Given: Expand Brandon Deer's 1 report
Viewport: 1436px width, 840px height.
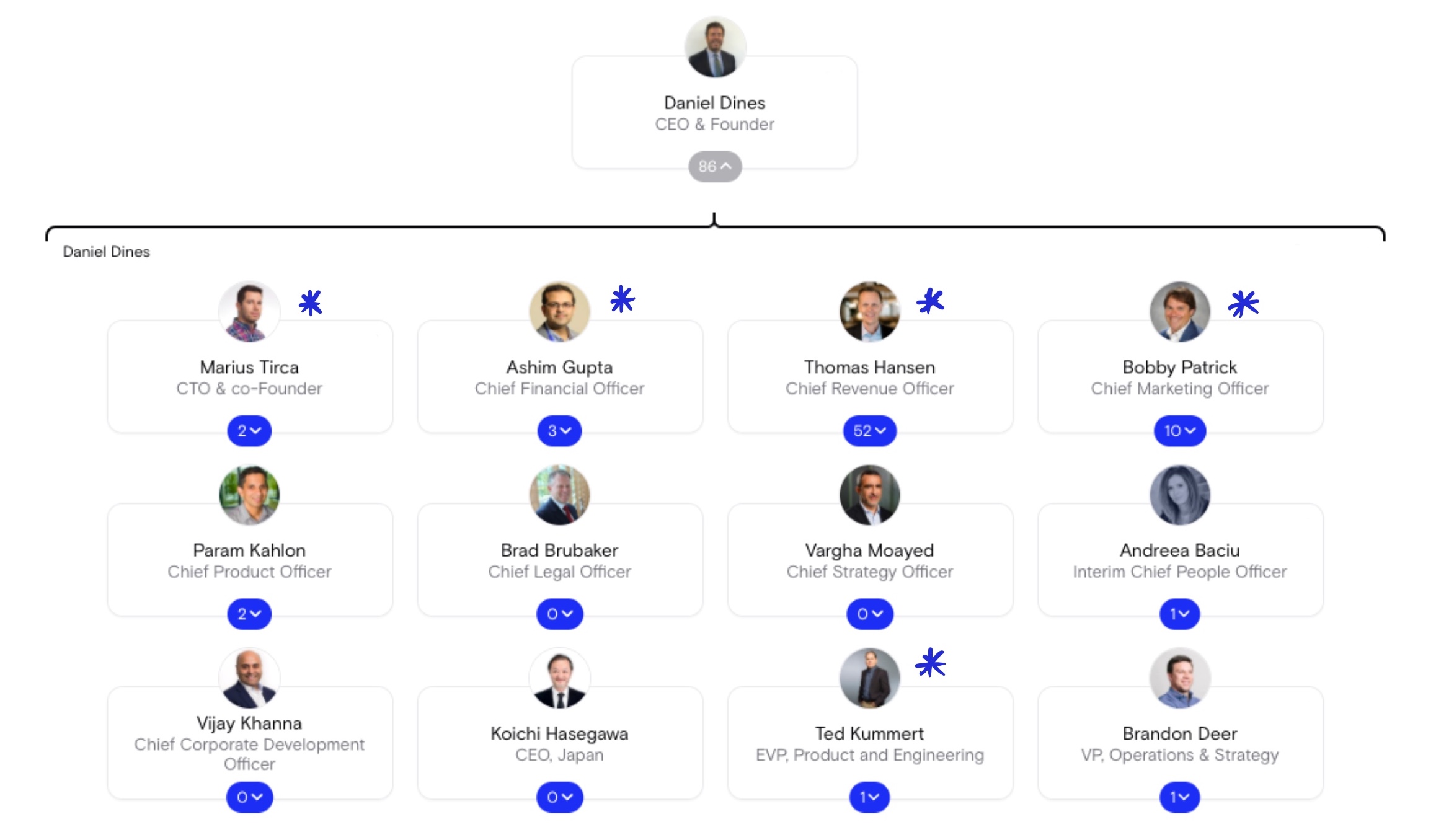Looking at the screenshot, I should click(x=1179, y=797).
